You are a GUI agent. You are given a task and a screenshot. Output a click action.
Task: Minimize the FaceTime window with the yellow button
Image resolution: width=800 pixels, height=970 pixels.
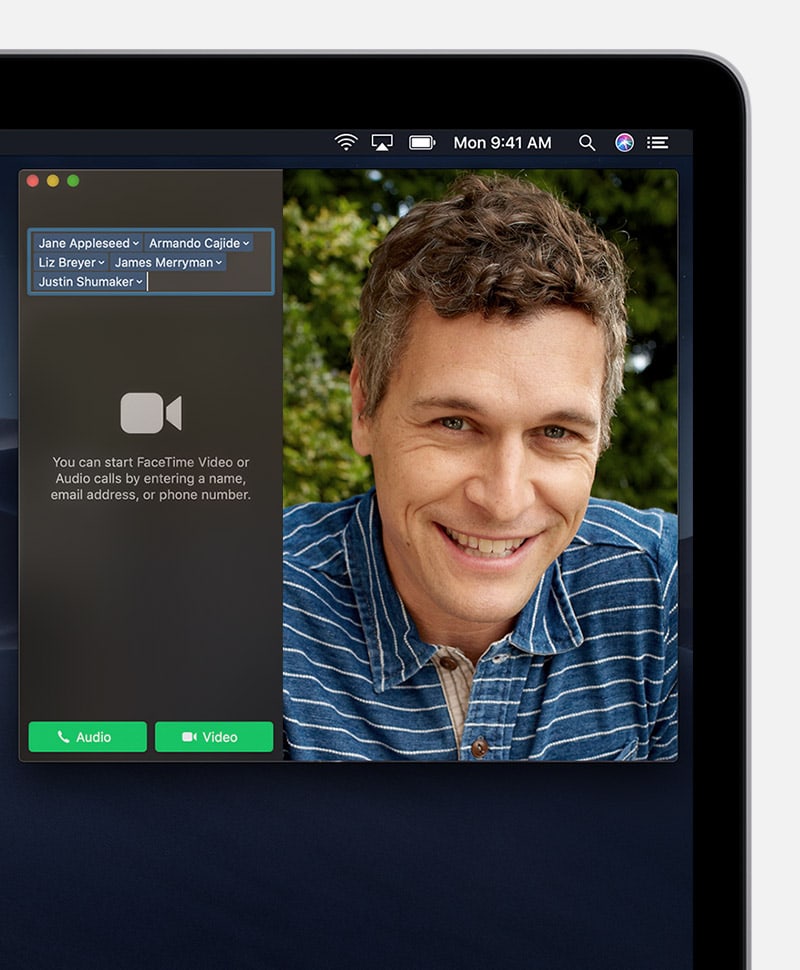(53, 181)
